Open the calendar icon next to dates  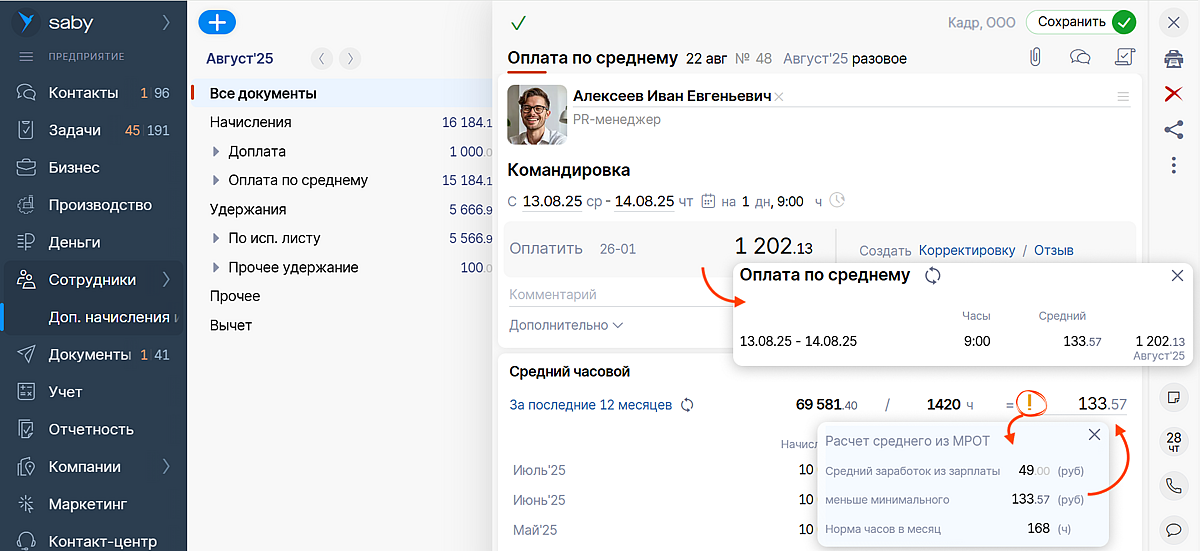point(709,201)
